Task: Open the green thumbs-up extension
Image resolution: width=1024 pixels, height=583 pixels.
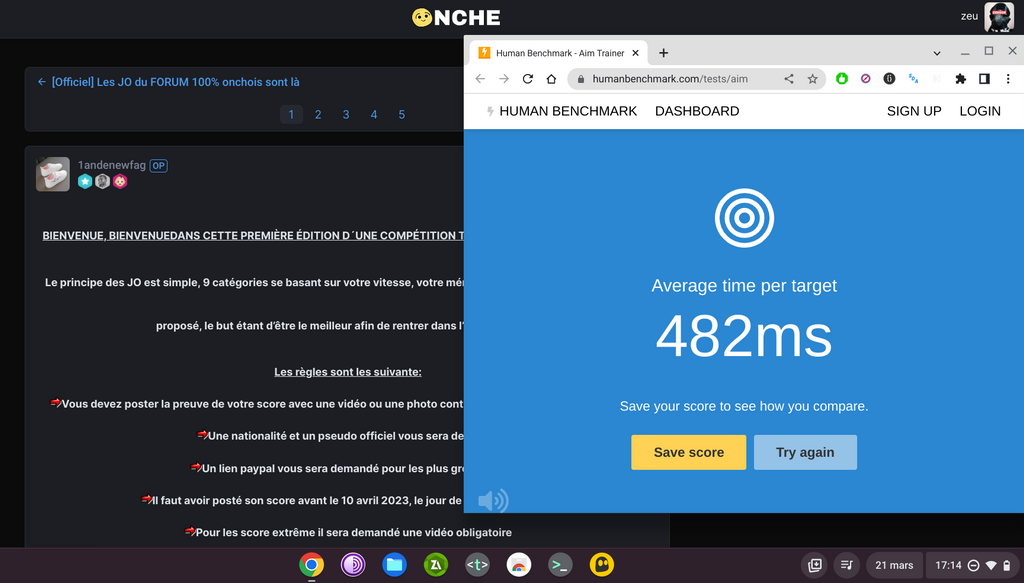Action: [842, 79]
